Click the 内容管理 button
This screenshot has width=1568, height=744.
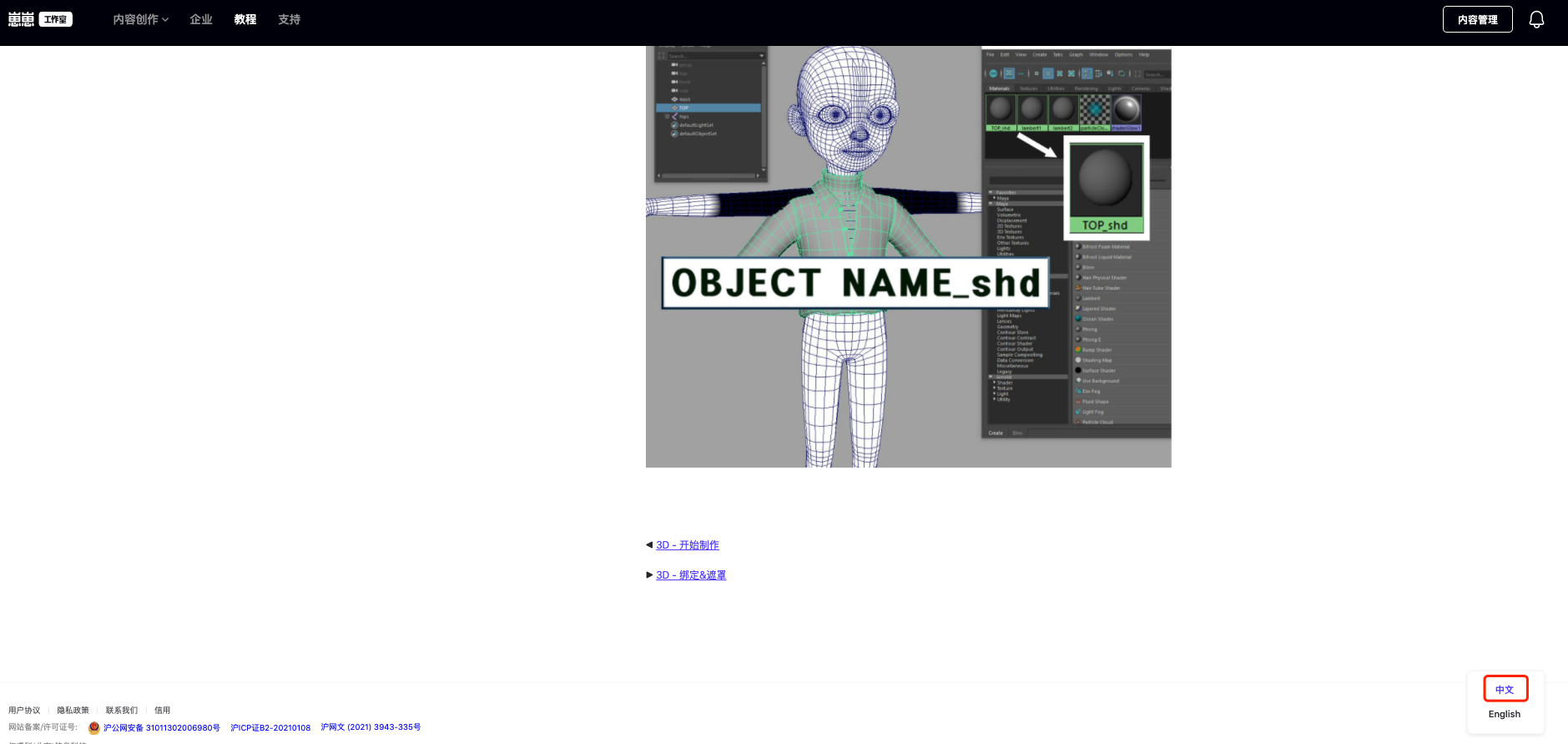coord(1477,19)
